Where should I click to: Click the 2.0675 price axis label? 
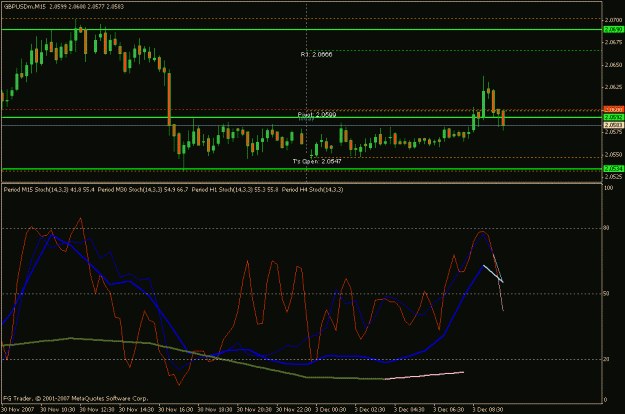[x=613, y=42]
